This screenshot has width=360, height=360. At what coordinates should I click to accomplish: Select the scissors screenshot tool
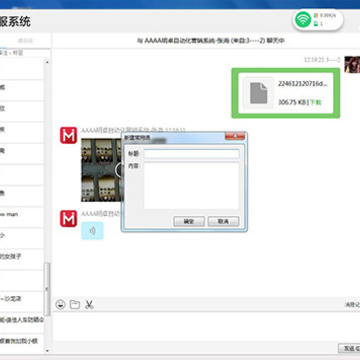89,304
